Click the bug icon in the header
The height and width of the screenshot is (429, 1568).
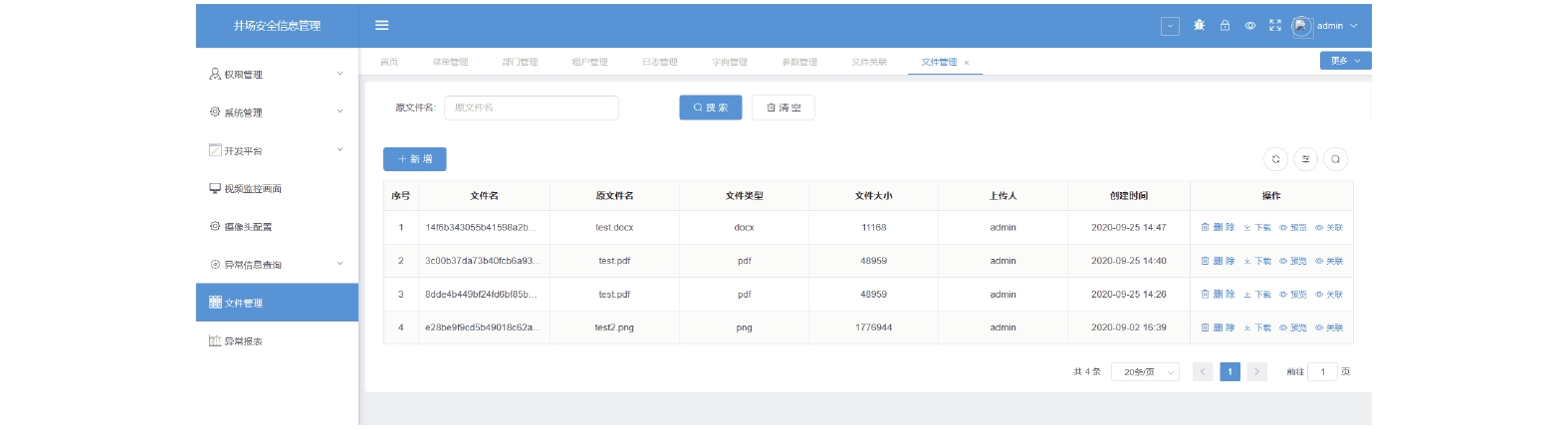tap(1199, 26)
